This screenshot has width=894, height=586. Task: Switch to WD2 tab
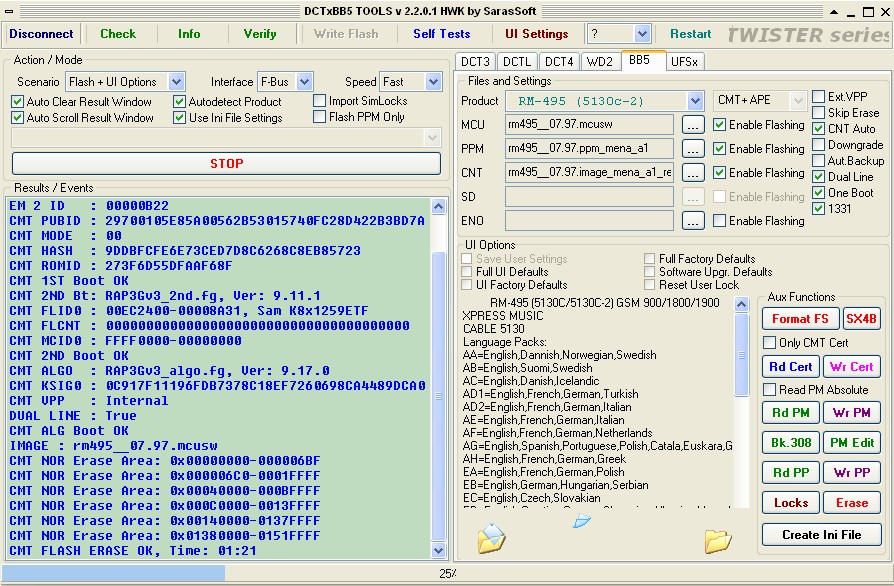[x=600, y=62]
